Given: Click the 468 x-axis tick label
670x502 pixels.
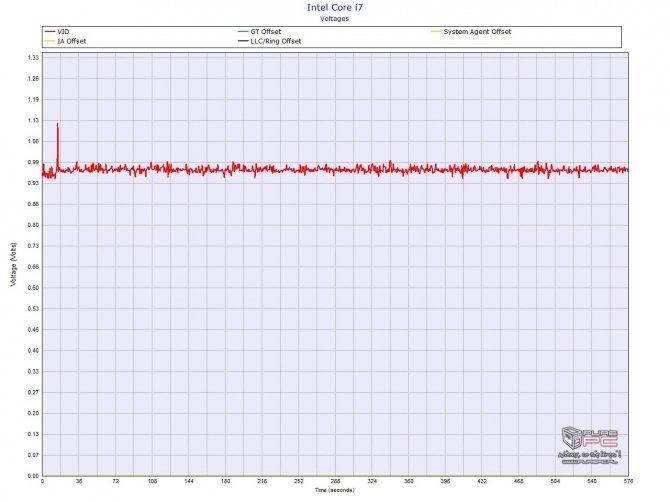Looking at the screenshot, I should click(x=518, y=481).
